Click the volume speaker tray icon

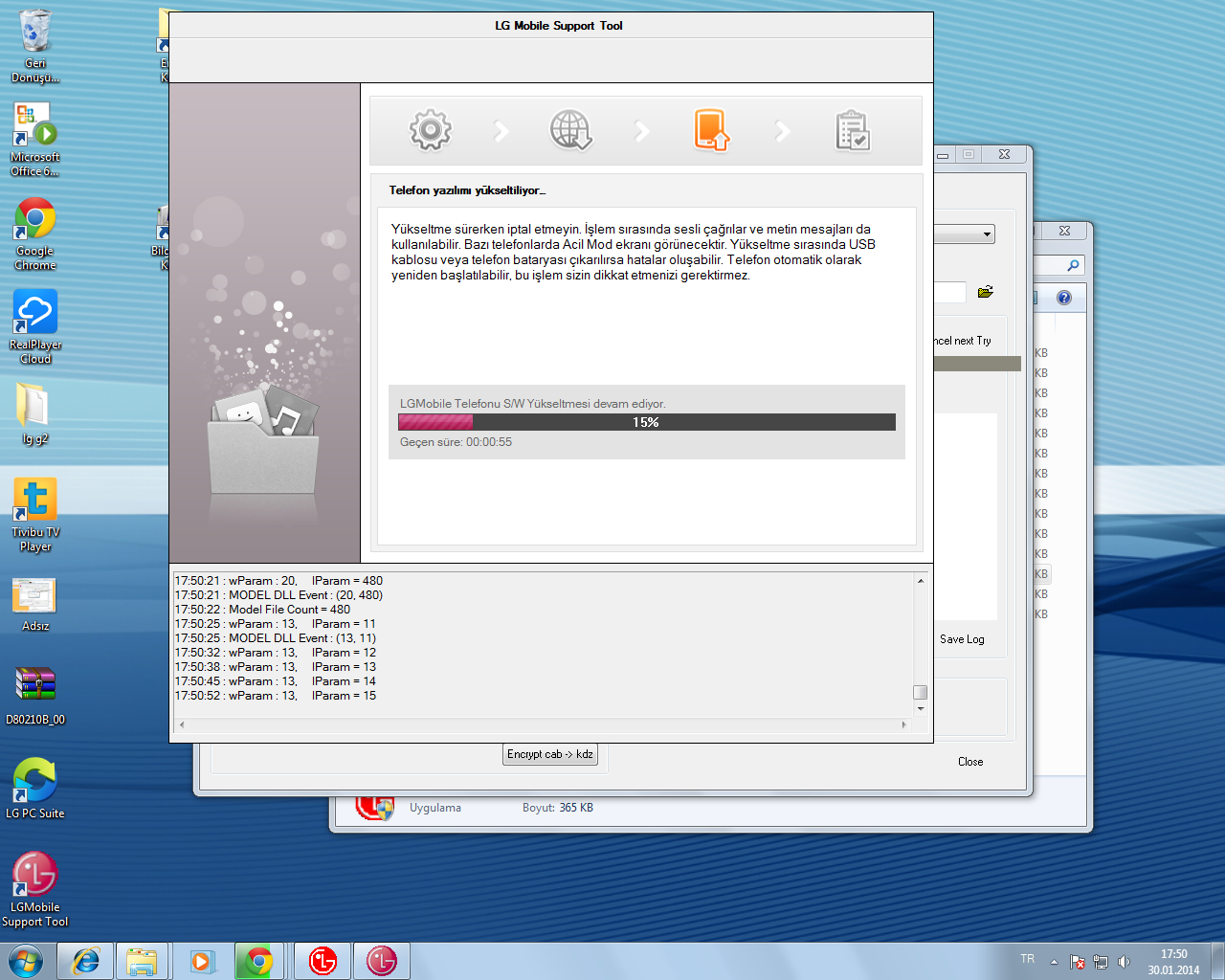point(1124,962)
